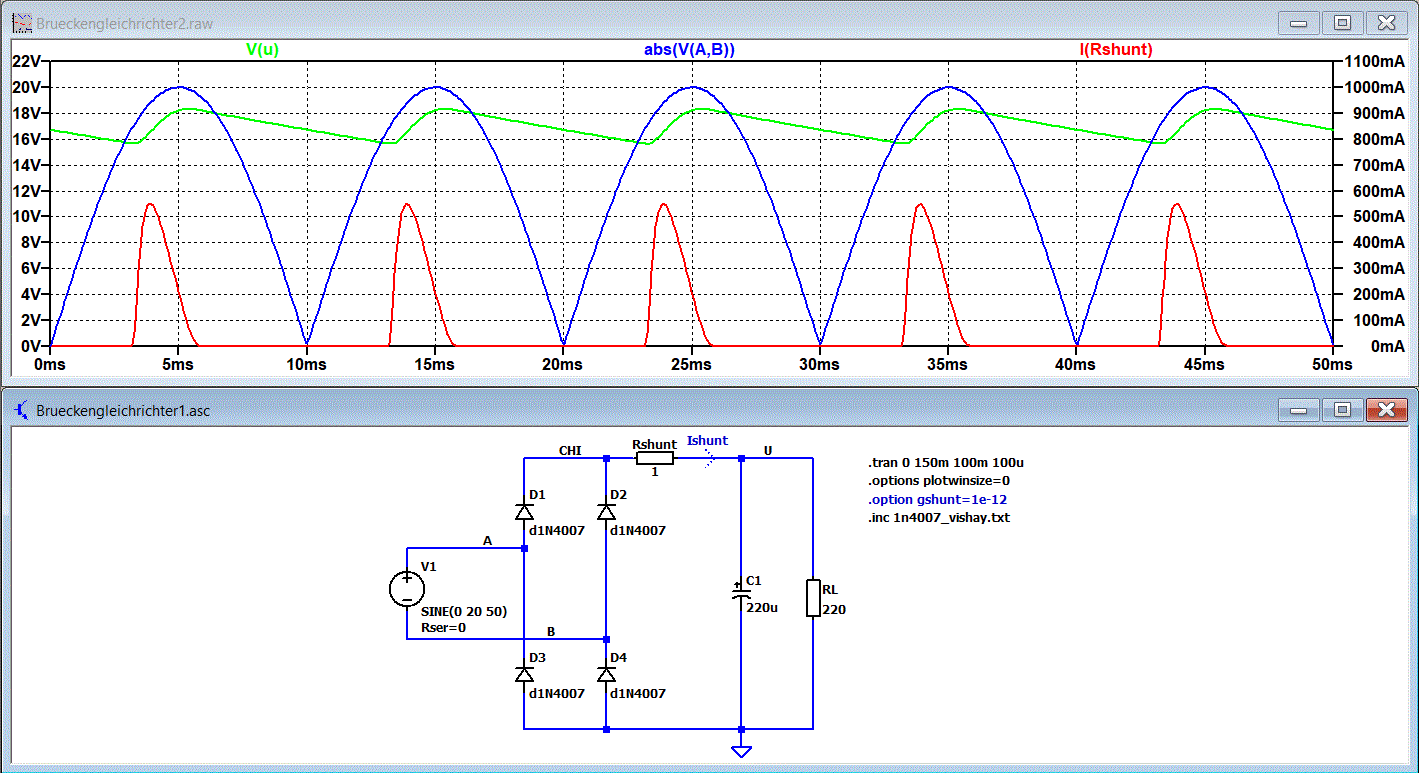
Task: Click the Rser=0 text
Action: coord(444,628)
